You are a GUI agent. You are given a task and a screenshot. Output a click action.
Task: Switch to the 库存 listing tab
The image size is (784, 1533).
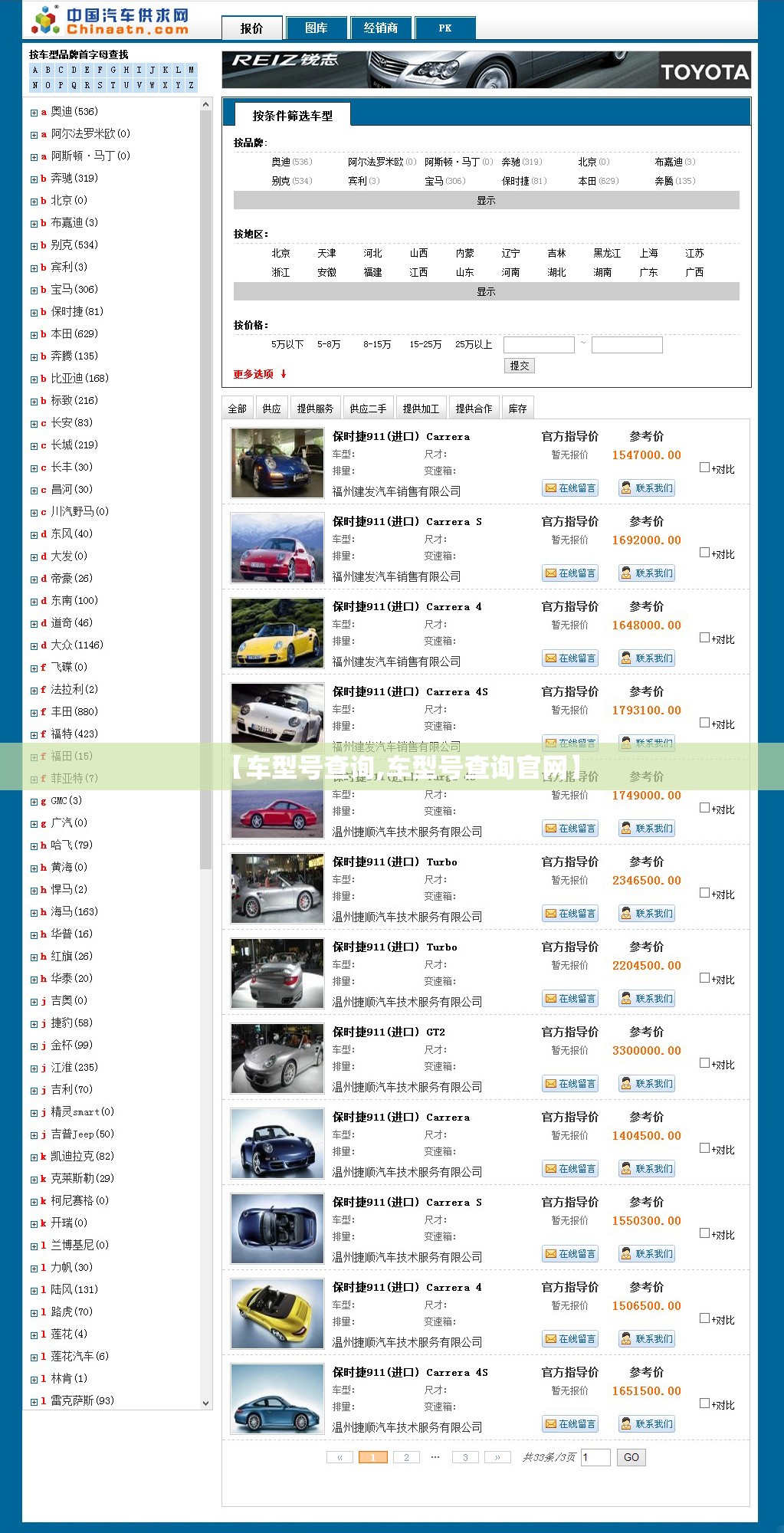(x=518, y=409)
